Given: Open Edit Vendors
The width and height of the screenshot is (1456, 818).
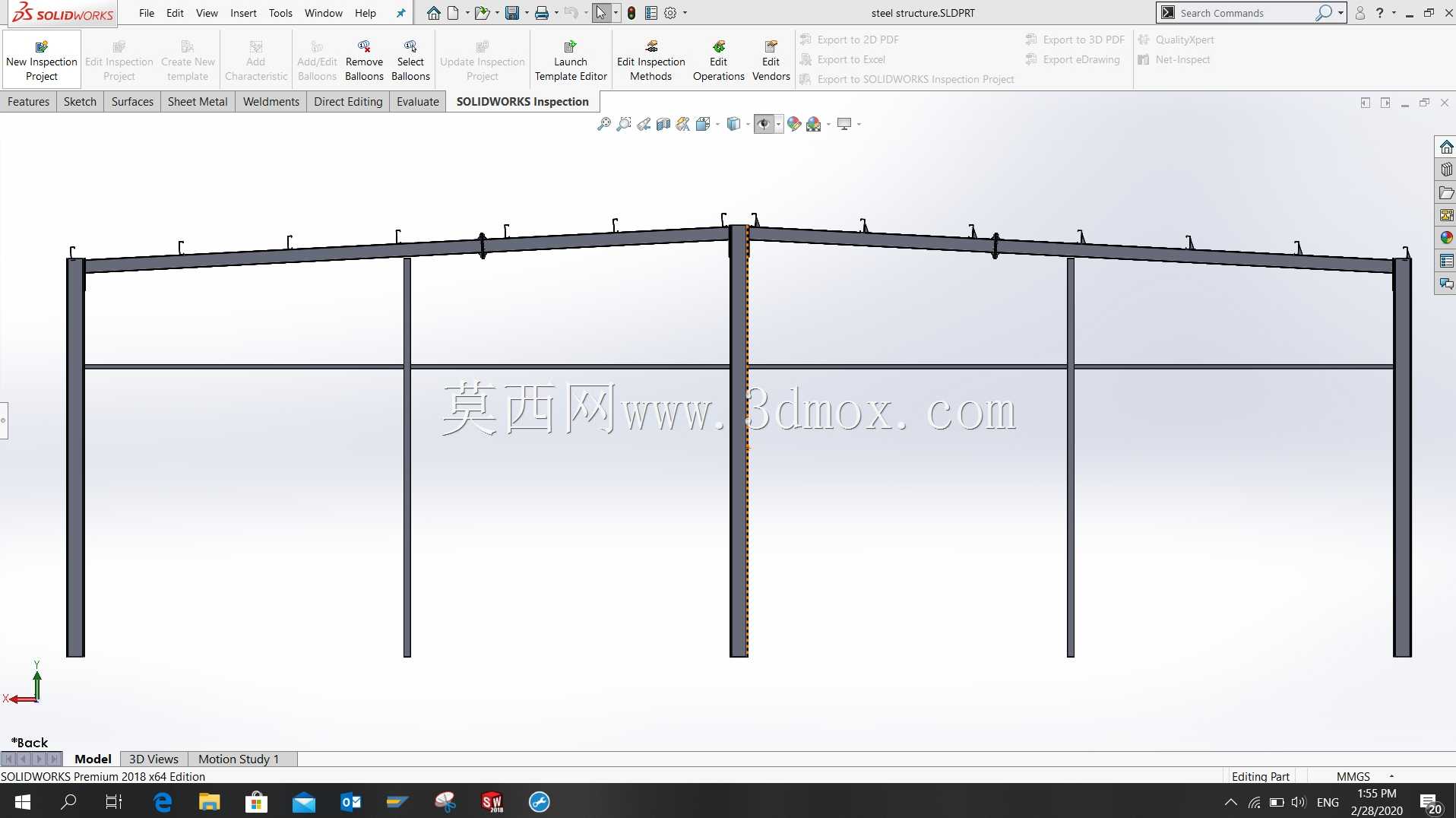Looking at the screenshot, I should click(x=771, y=60).
